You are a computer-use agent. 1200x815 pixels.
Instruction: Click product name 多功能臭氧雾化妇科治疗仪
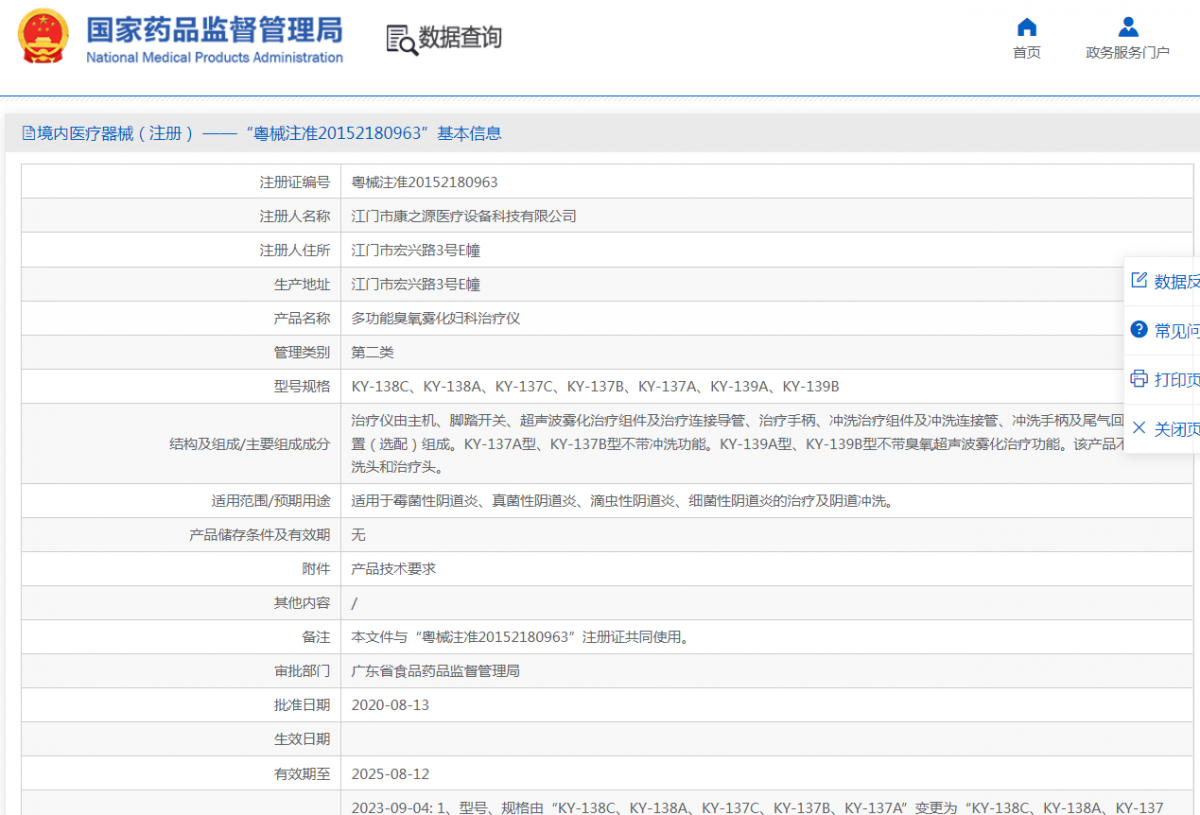coord(436,318)
